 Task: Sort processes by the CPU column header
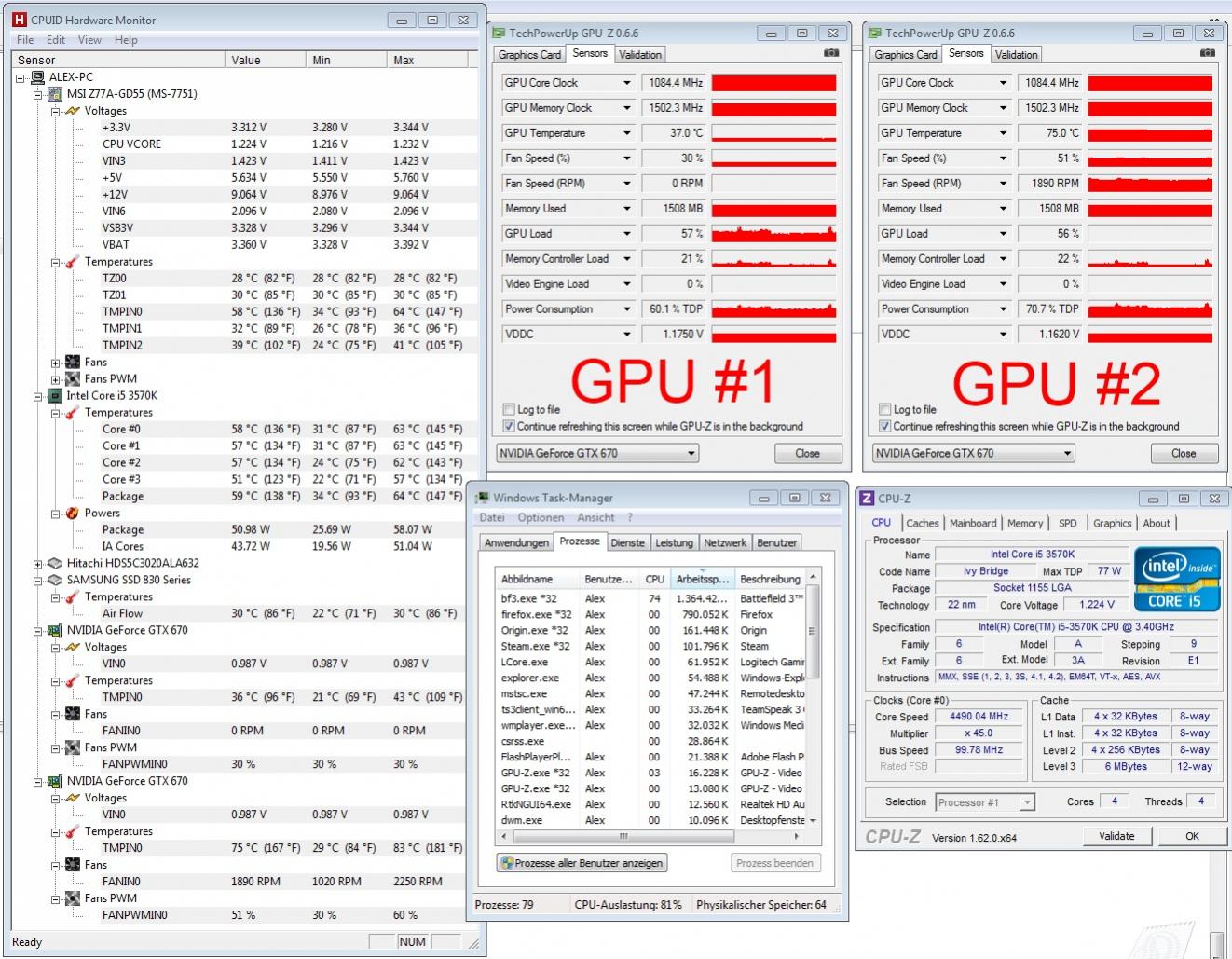click(655, 579)
